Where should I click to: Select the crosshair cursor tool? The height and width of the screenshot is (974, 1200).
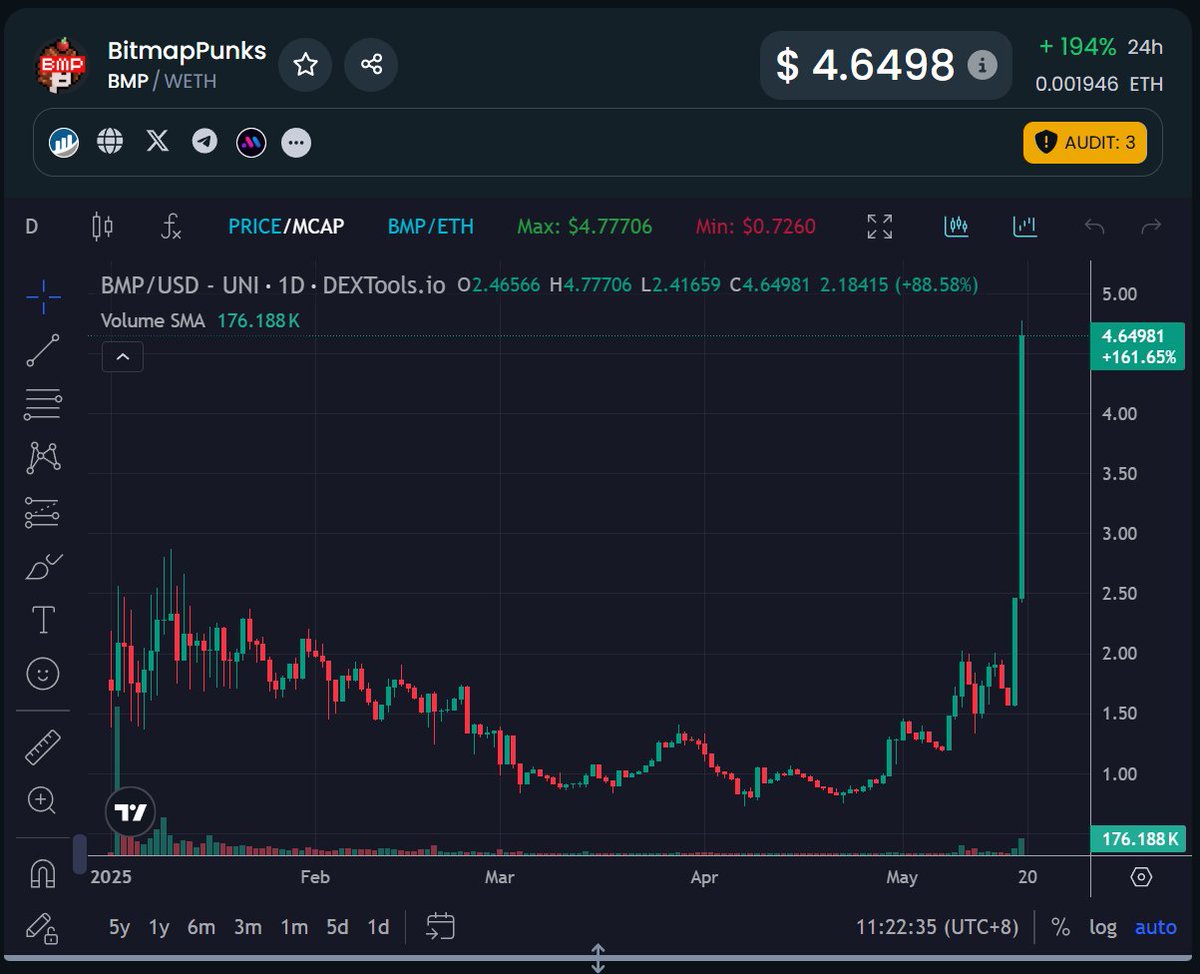43,297
